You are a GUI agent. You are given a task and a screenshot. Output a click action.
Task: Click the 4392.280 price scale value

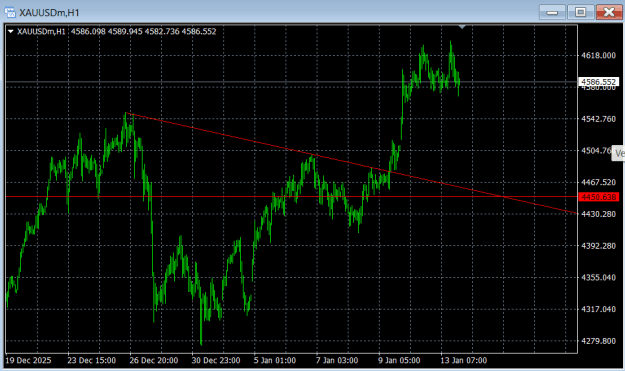598,246
